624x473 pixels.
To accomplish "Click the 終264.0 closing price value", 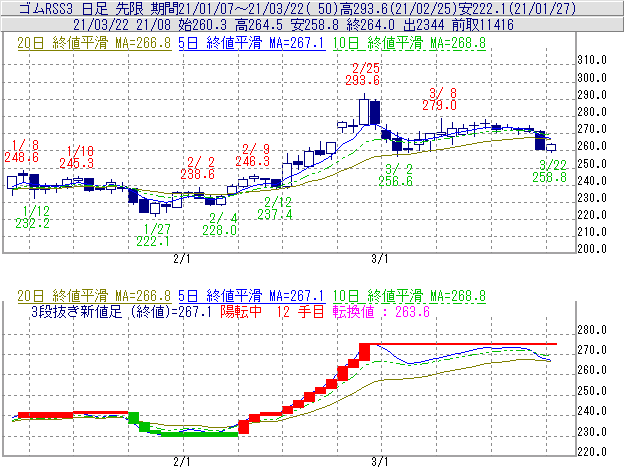I will 370,25.
